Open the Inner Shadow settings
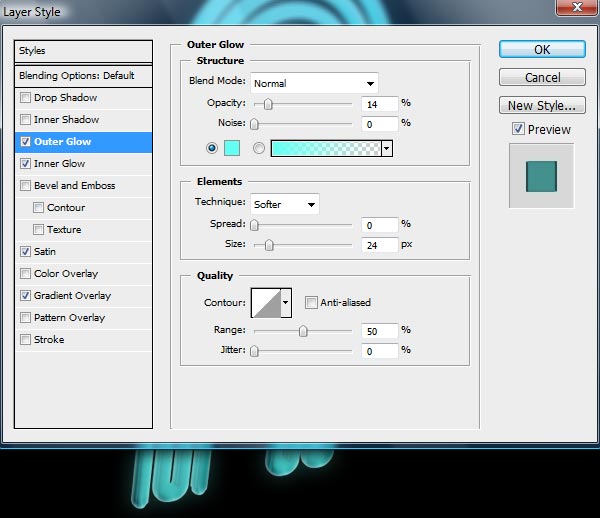Image resolution: width=600 pixels, height=518 pixels. (67, 119)
